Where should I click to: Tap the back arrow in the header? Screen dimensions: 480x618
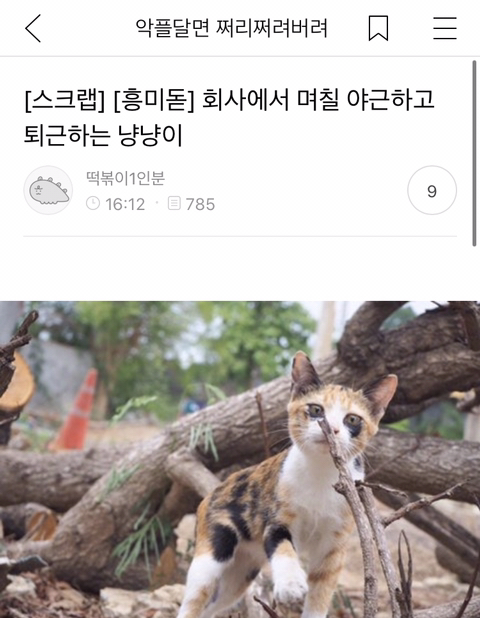tap(33, 28)
